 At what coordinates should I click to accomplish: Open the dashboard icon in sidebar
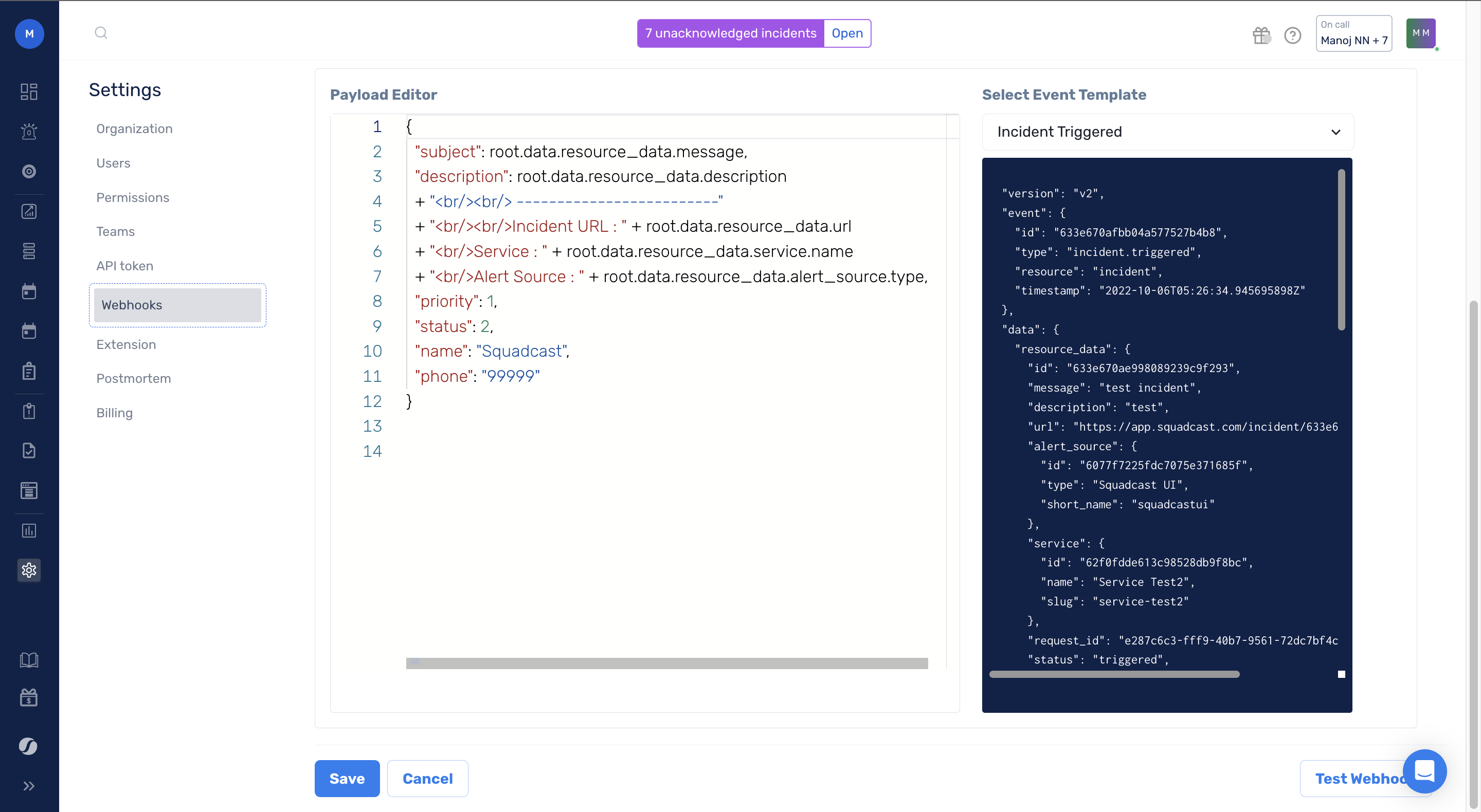click(29, 91)
